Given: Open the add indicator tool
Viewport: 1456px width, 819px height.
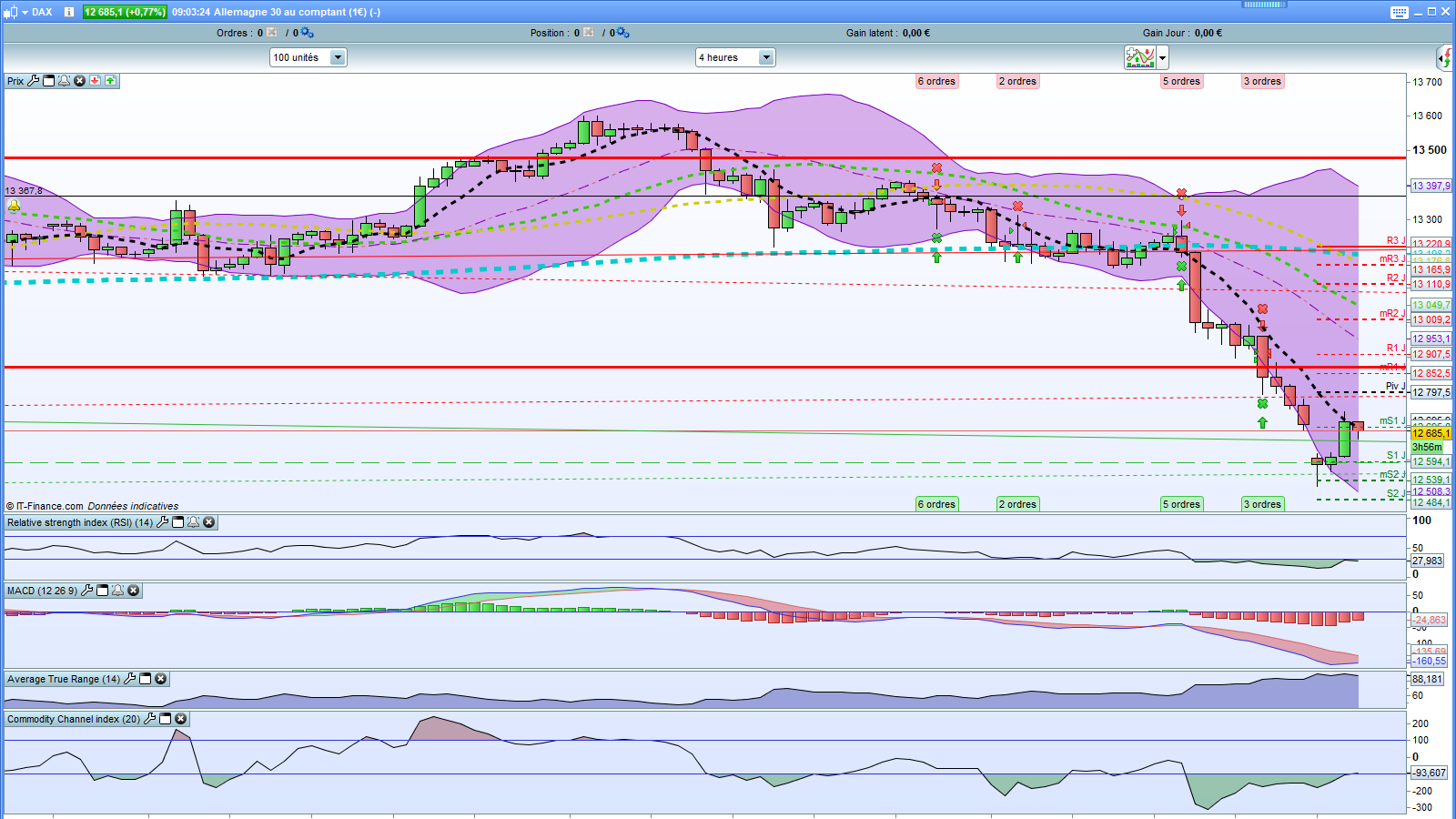Looking at the screenshot, I should [x=1140, y=57].
